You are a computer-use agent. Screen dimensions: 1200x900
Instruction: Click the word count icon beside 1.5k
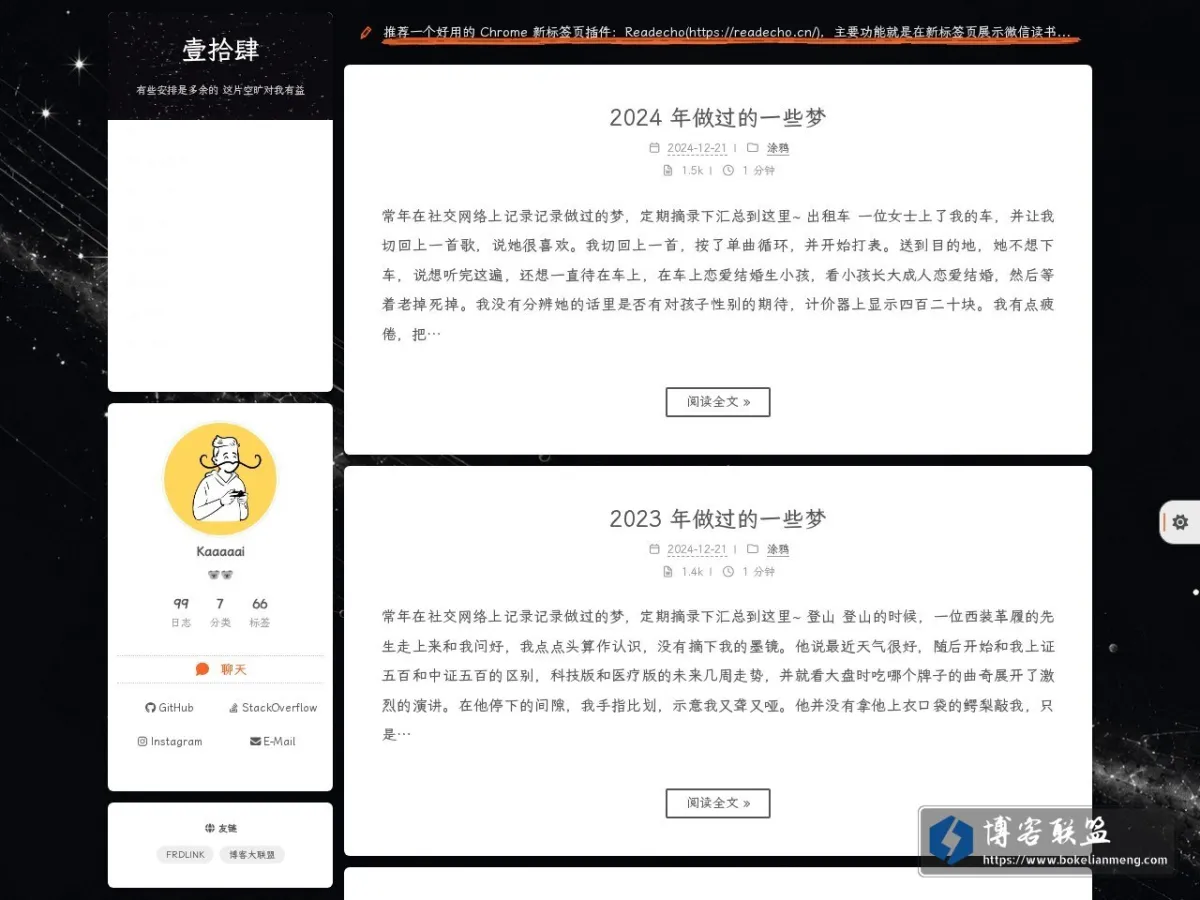pos(668,170)
